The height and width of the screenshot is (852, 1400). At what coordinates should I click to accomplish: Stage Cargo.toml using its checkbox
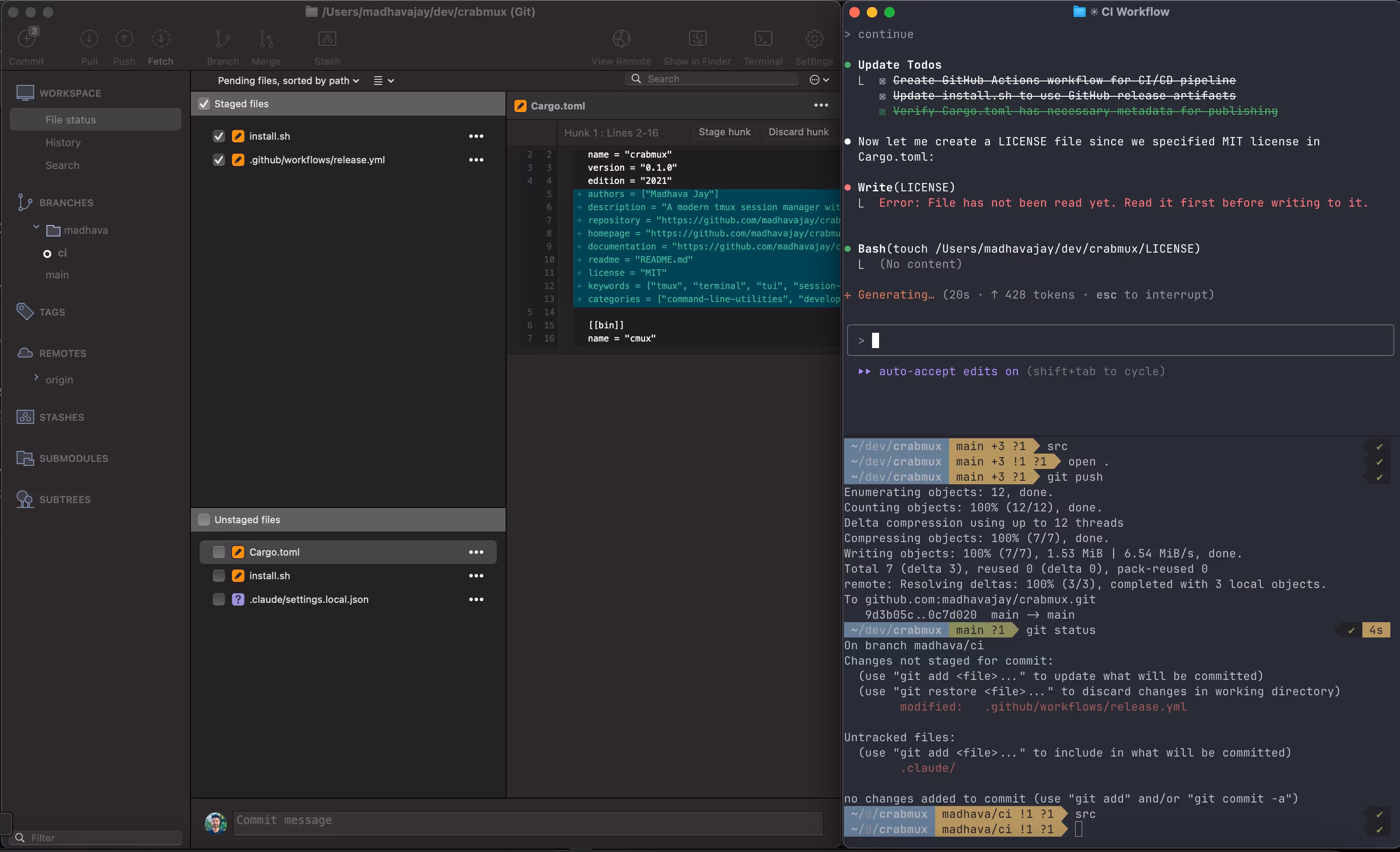click(x=218, y=552)
